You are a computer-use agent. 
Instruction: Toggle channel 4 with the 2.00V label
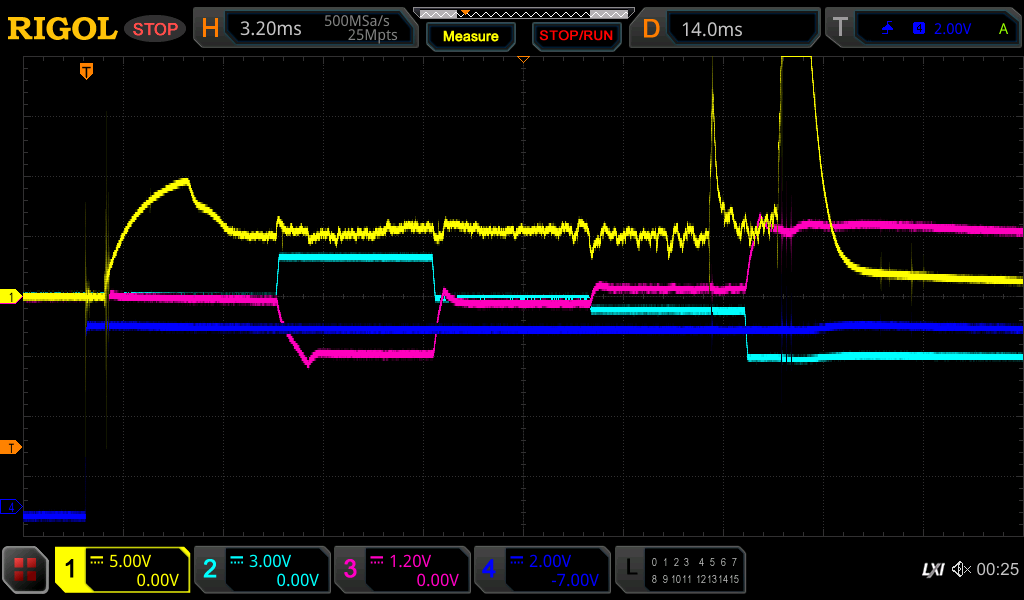(542, 570)
